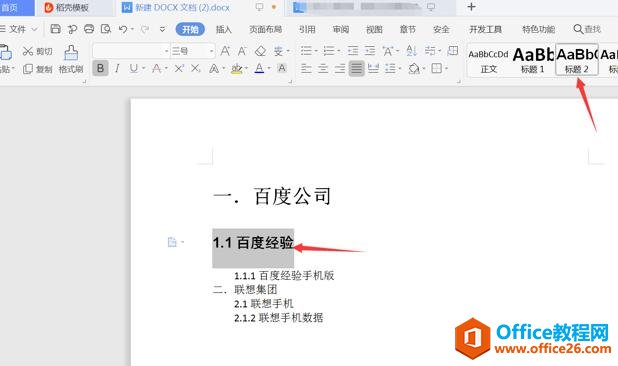
Task: Switch to the 插入 ribbon tab
Action: [x=223, y=29]
